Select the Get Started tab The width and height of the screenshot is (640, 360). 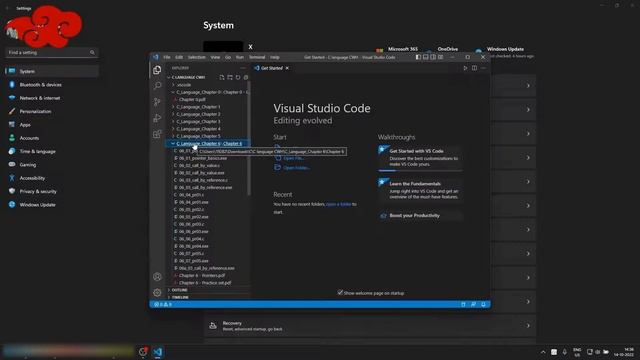271,68
